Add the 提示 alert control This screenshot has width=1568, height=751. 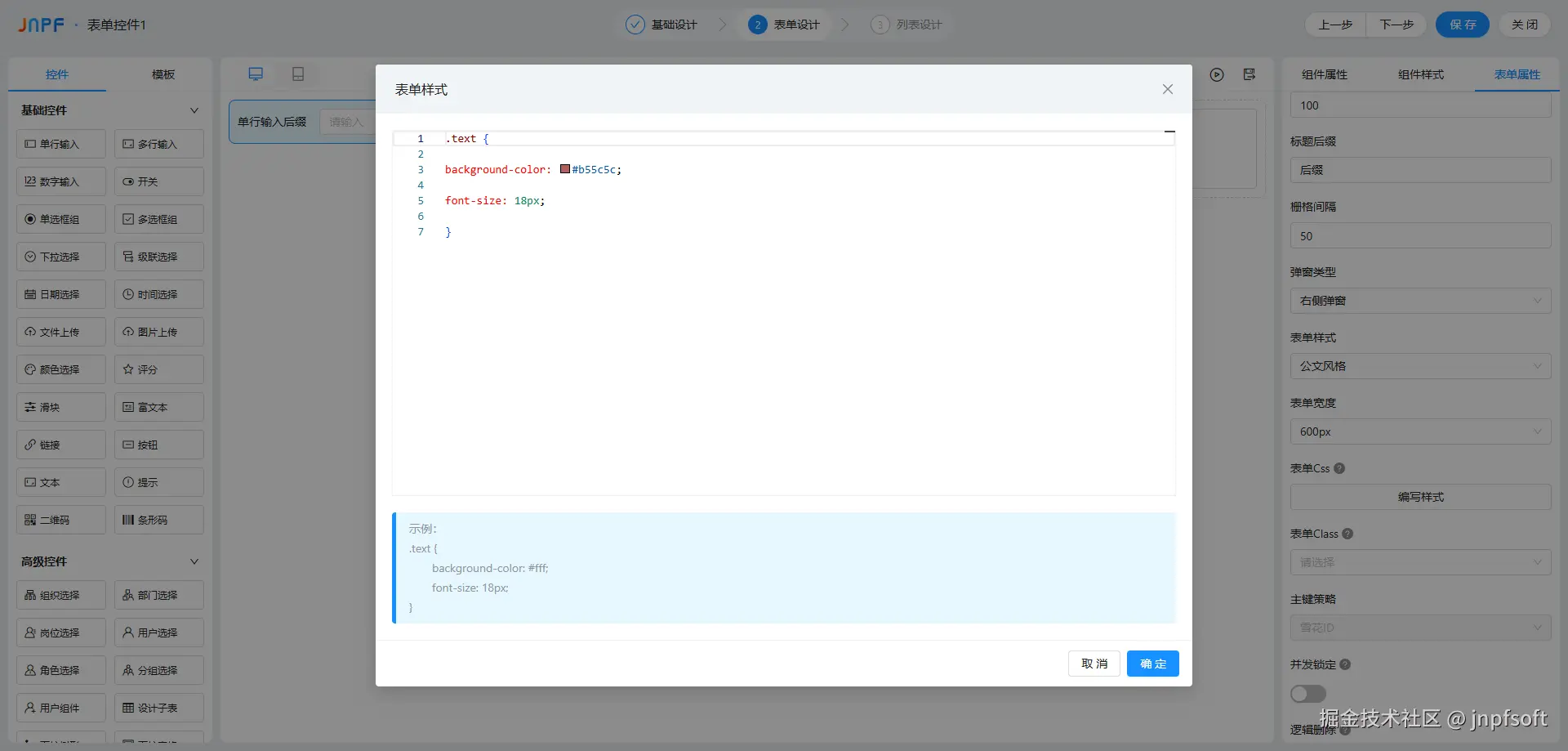(159, 482)
